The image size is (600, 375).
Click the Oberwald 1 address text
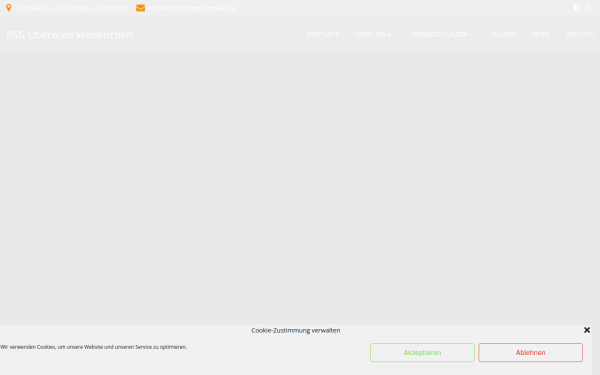click(x=73, y=8)
